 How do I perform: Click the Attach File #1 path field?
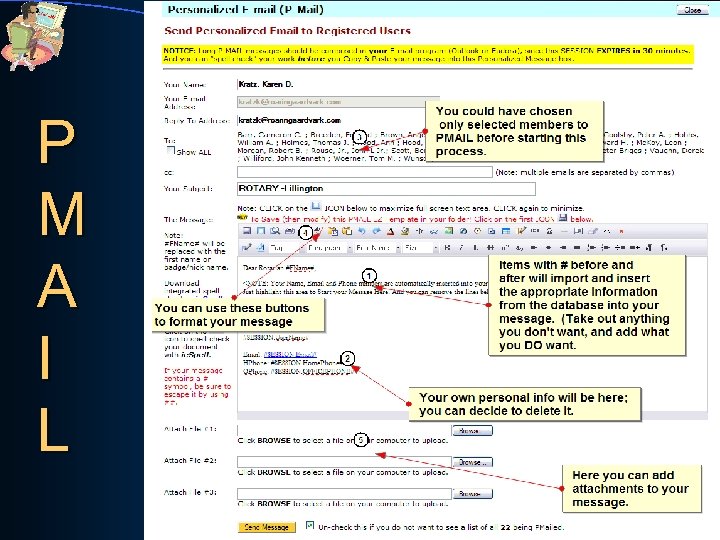tap(344, 430)
